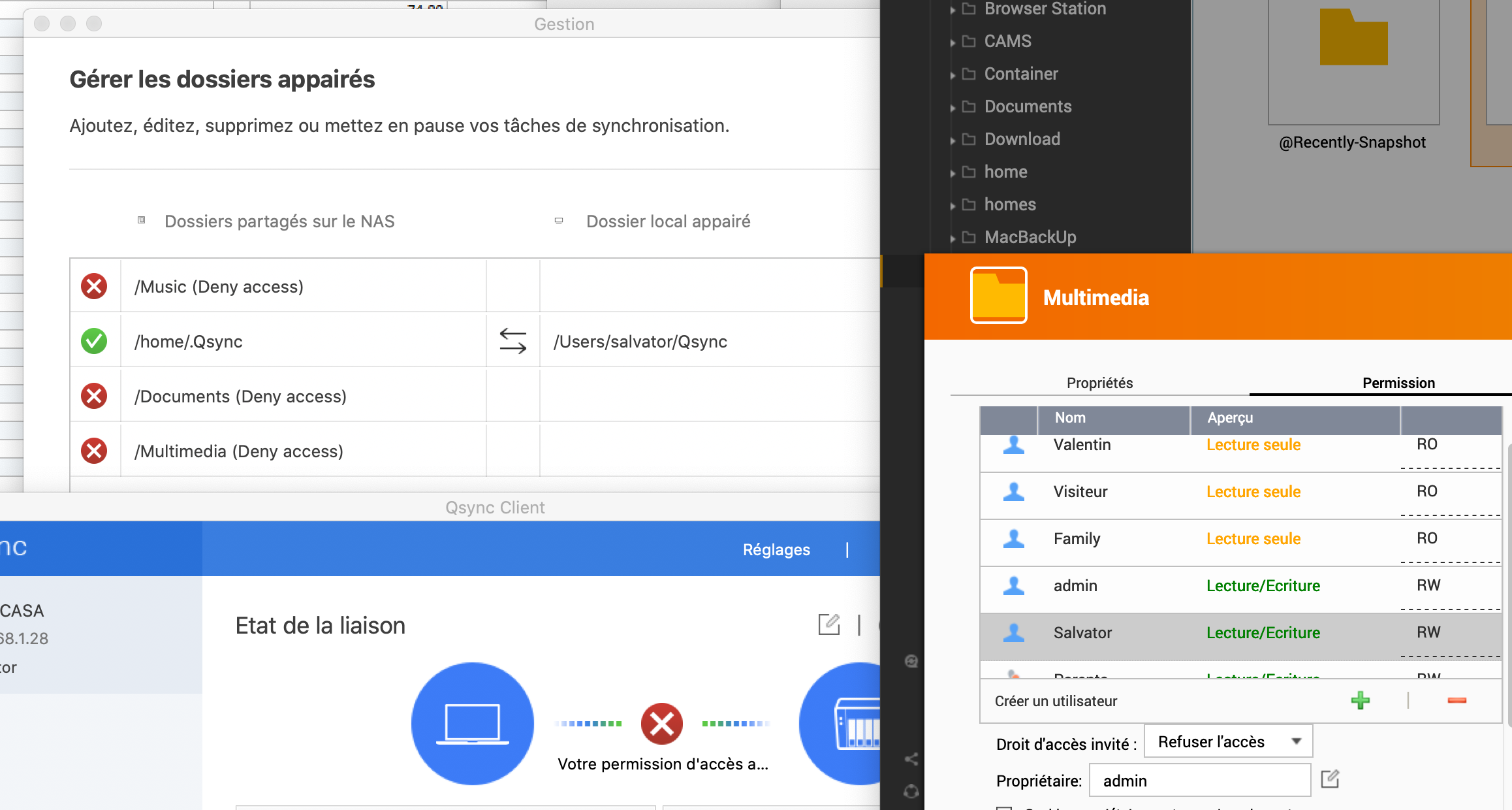This screenshot has height=810, width=1512.
Task: Click the red X connection error icon
Action: [661, 724]
